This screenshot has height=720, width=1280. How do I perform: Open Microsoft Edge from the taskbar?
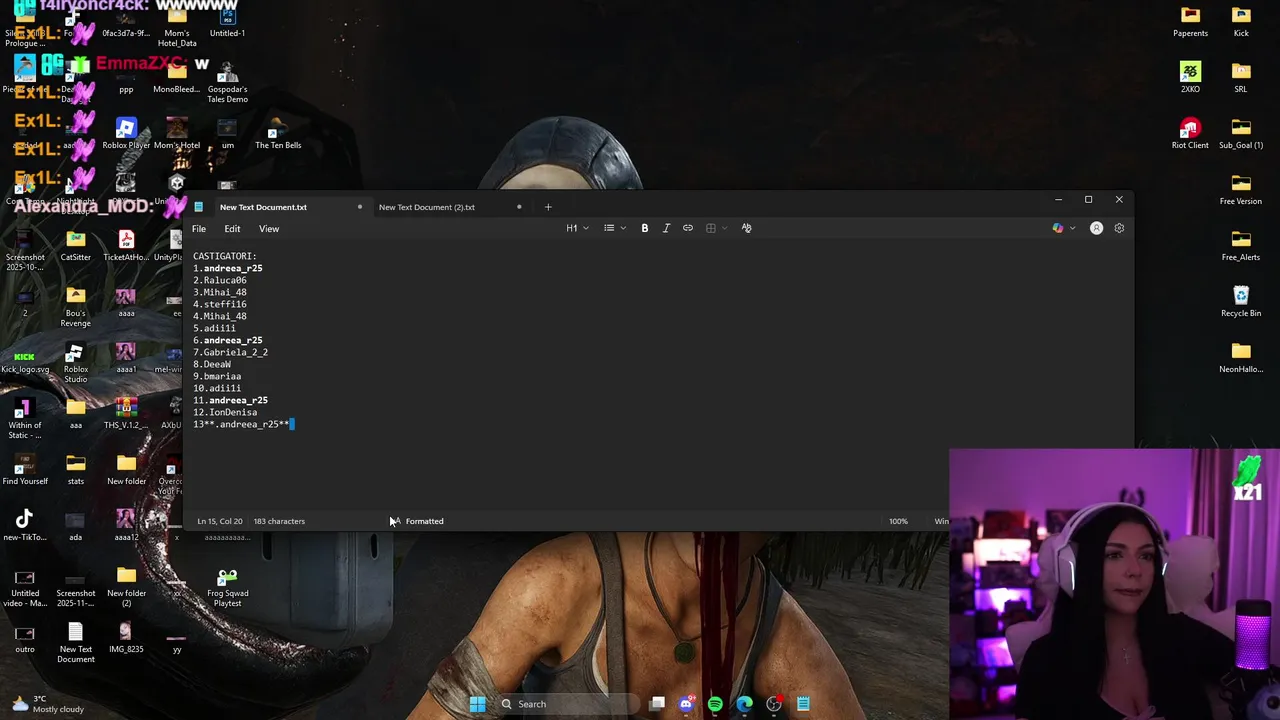744,704
